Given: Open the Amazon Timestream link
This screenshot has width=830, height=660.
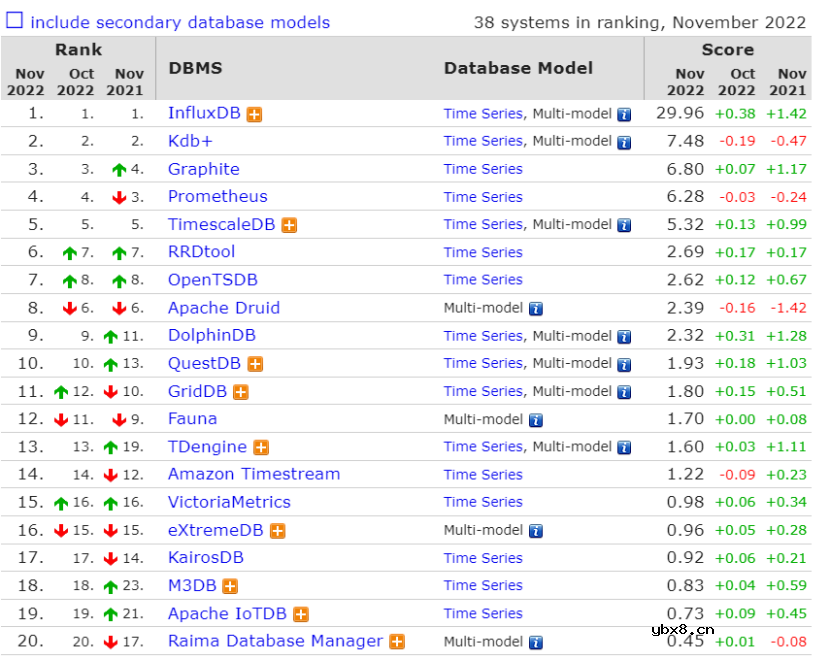Looking at the screenshot, I should tap(253, 474).
